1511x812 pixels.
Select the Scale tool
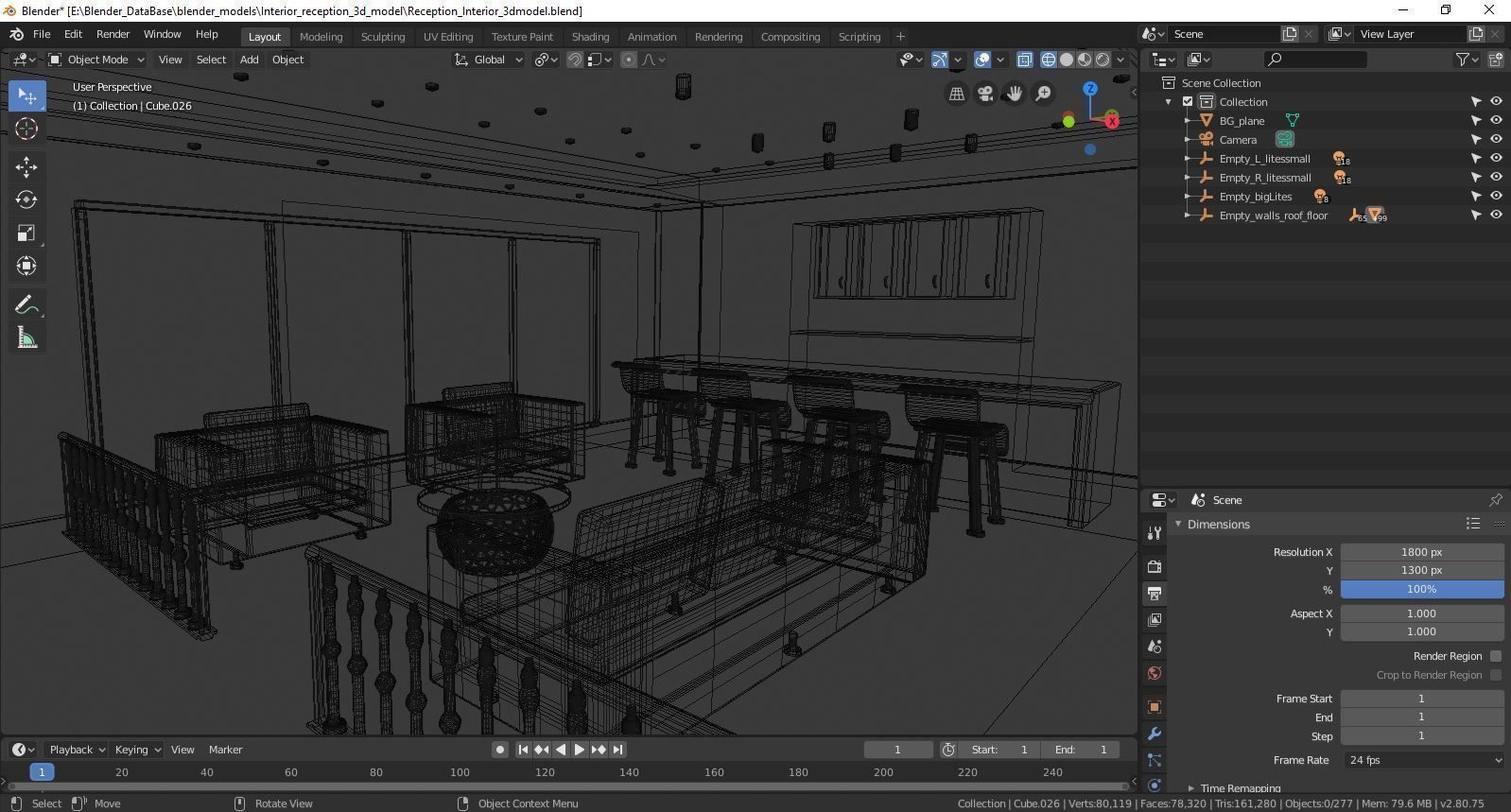(26, 233)
